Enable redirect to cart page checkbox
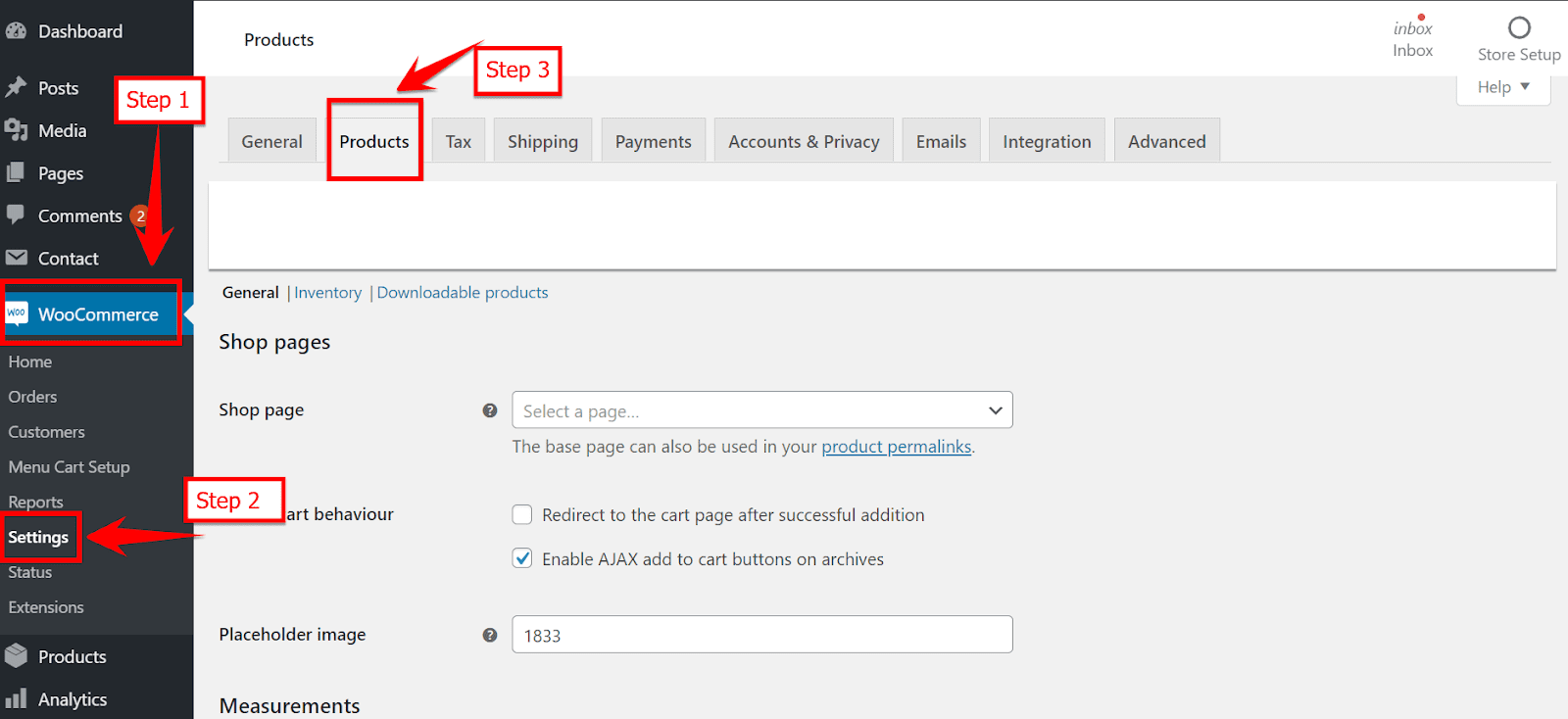The width and height of the screenshot is (1568, 719). 522,514
